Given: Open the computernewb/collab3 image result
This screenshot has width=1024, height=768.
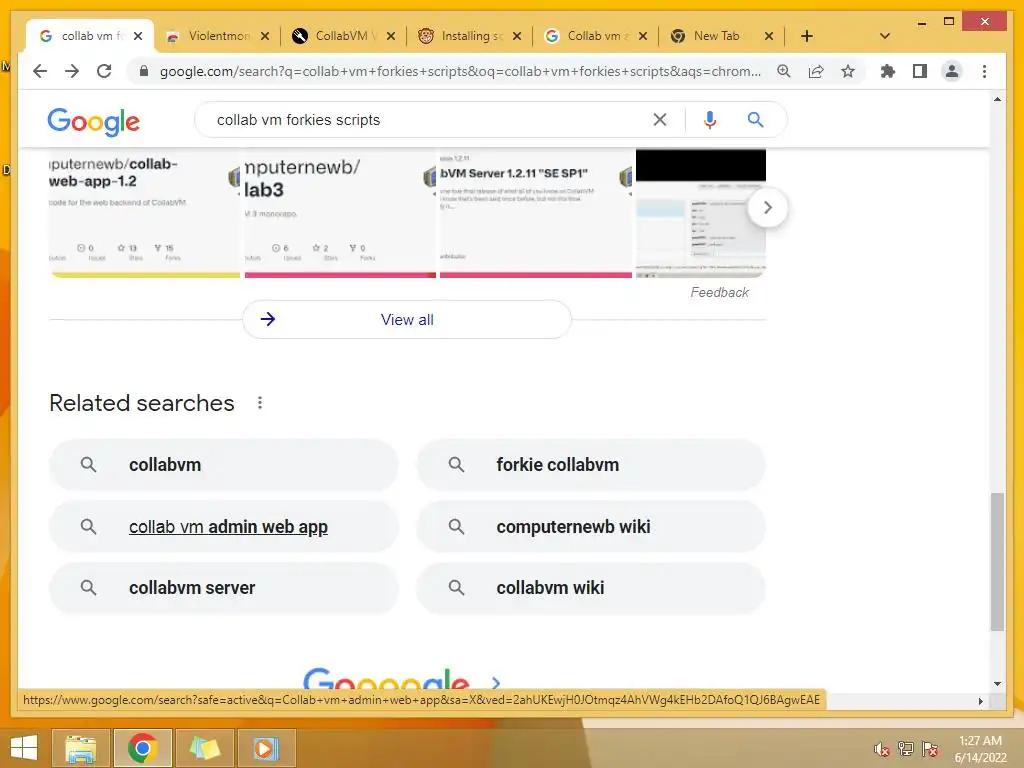Looking at the screenshot, I should [x=340, y=213].
